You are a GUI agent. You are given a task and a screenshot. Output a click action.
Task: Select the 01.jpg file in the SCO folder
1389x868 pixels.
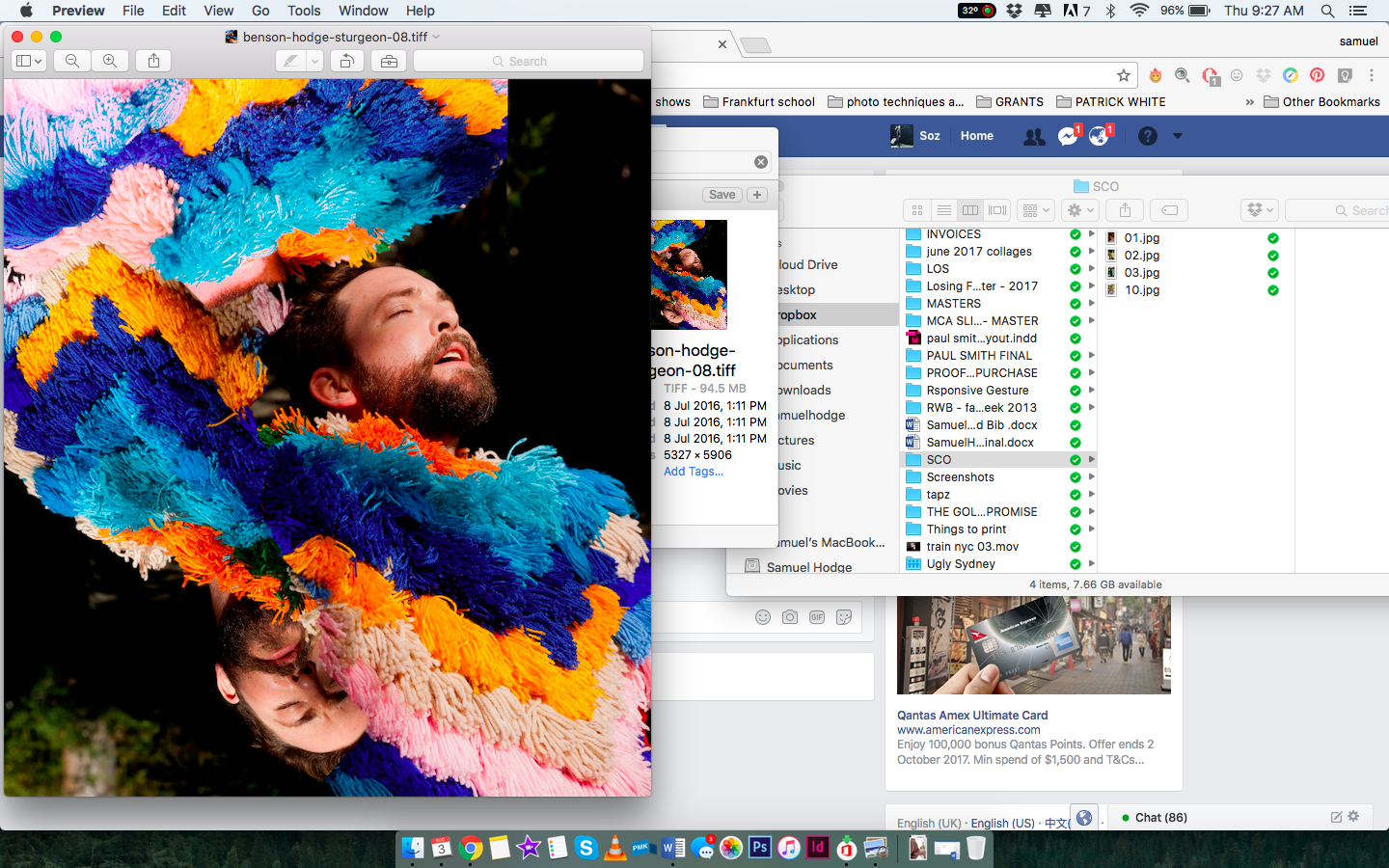[x=1141, y=238]
